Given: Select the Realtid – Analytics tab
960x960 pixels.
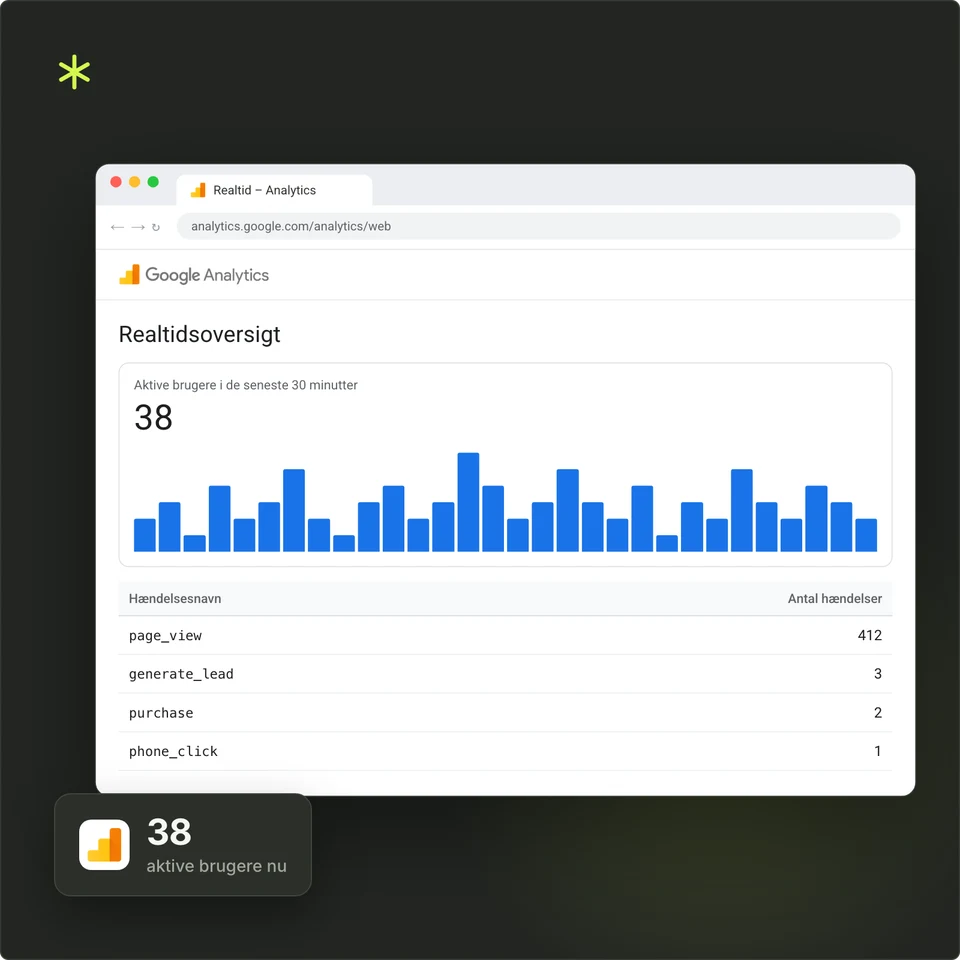Looking at the screenshot, I should pos(274,190).
